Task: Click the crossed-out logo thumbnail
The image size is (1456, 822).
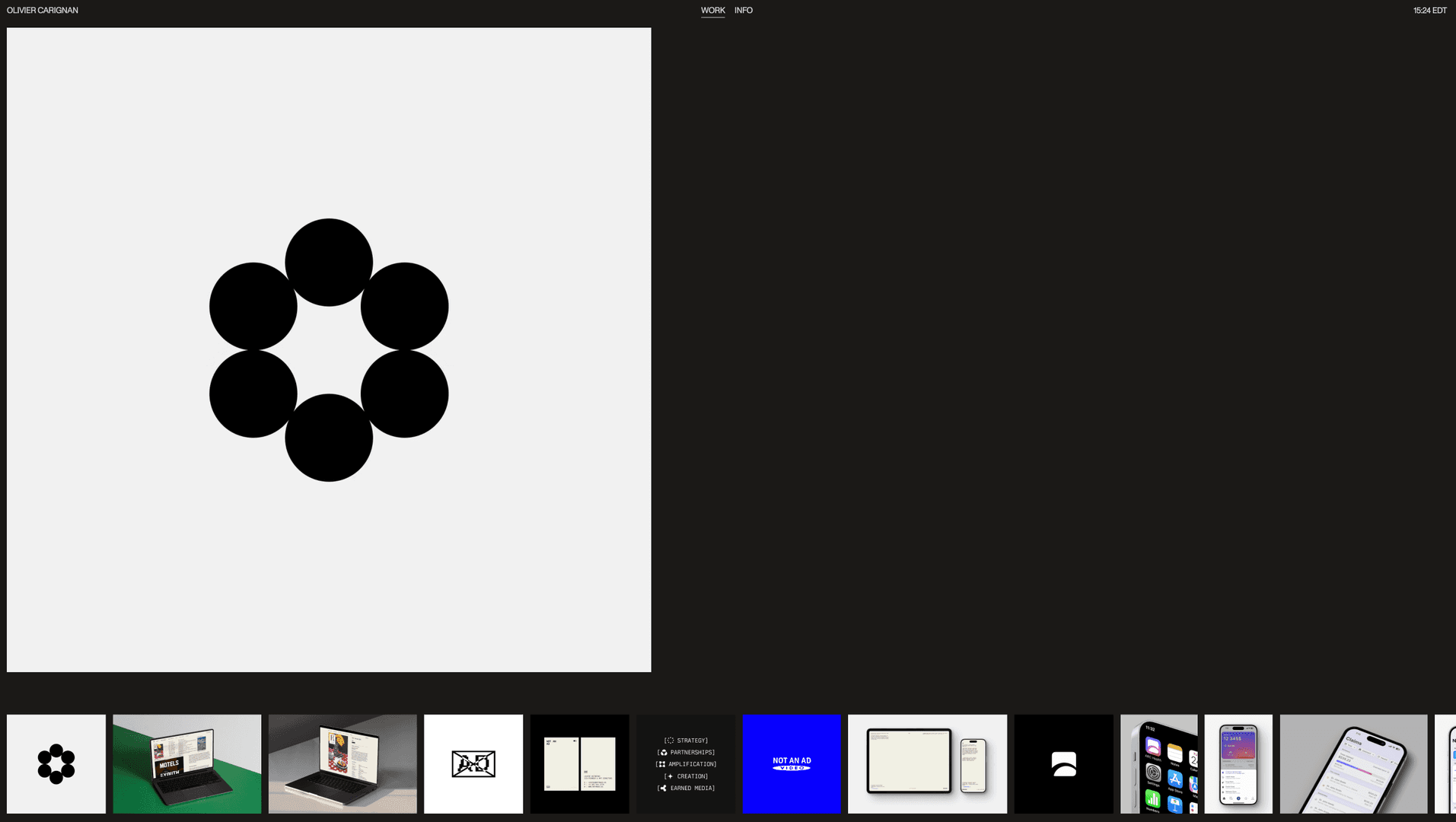Action: [x=473, y=763]
